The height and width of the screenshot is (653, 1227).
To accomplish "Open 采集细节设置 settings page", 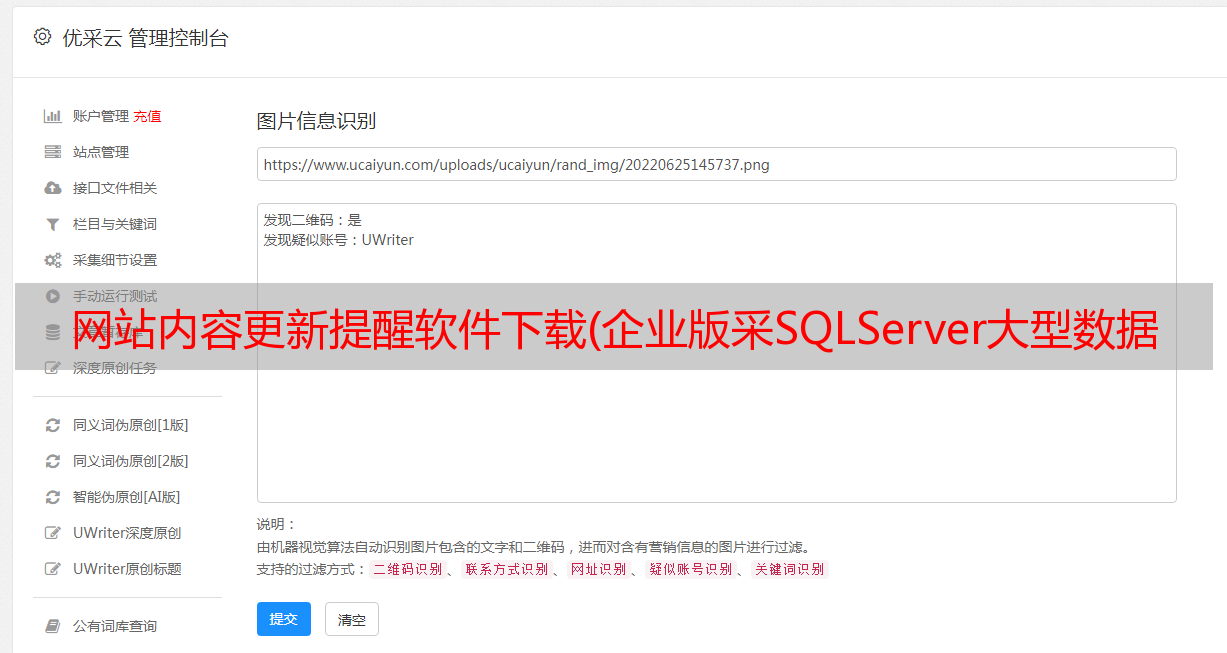I will tap(115, 260).
